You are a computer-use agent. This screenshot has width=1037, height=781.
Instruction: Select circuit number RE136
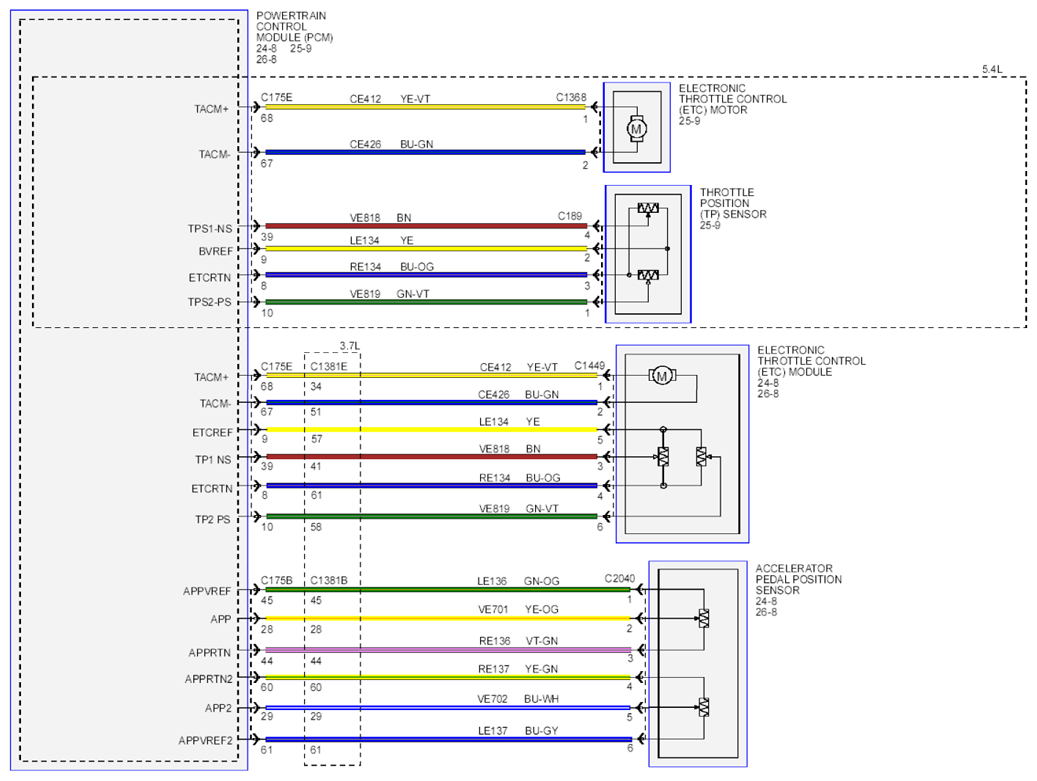(495, 641)
